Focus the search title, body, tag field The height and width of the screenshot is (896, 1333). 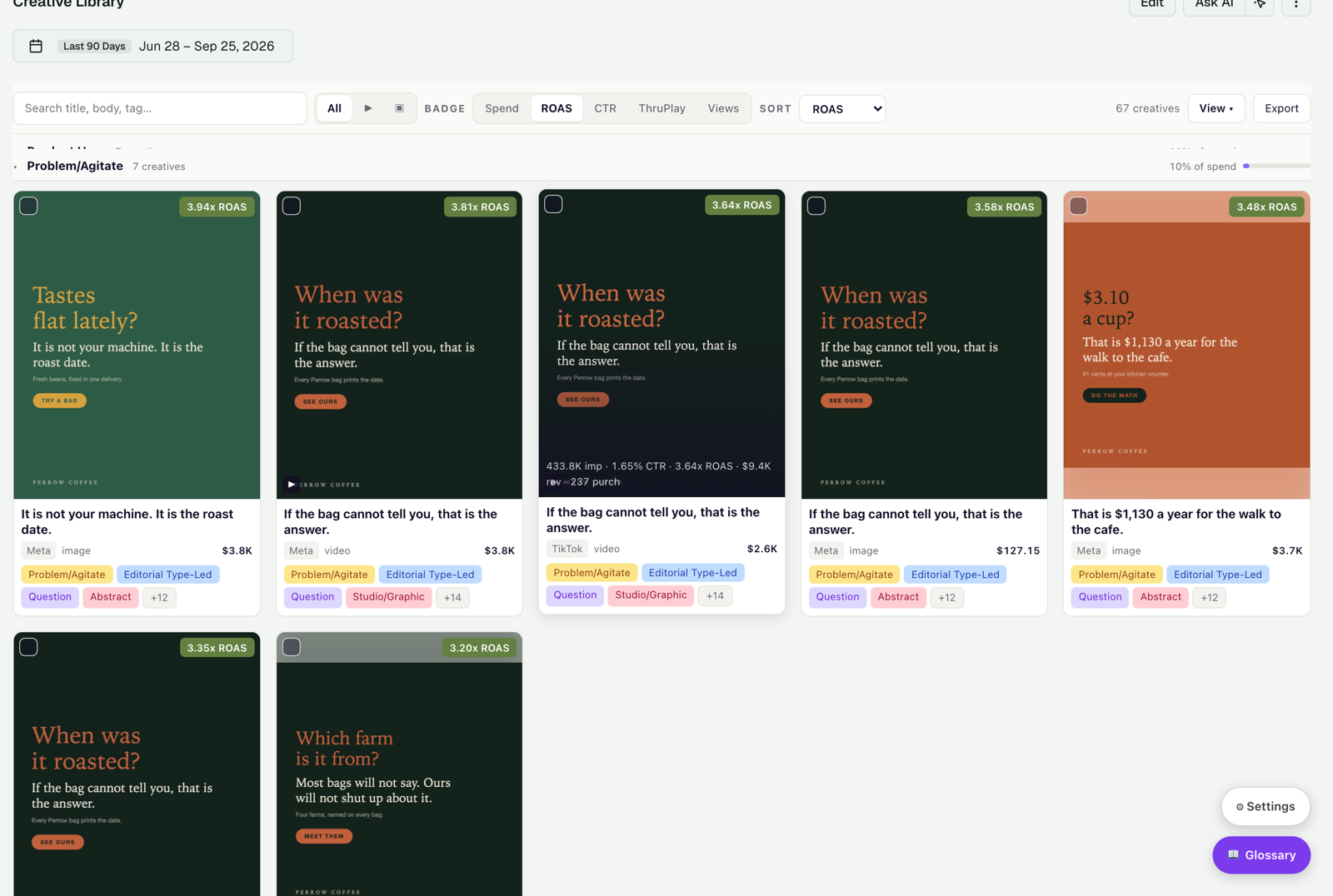tap(160, 108)
